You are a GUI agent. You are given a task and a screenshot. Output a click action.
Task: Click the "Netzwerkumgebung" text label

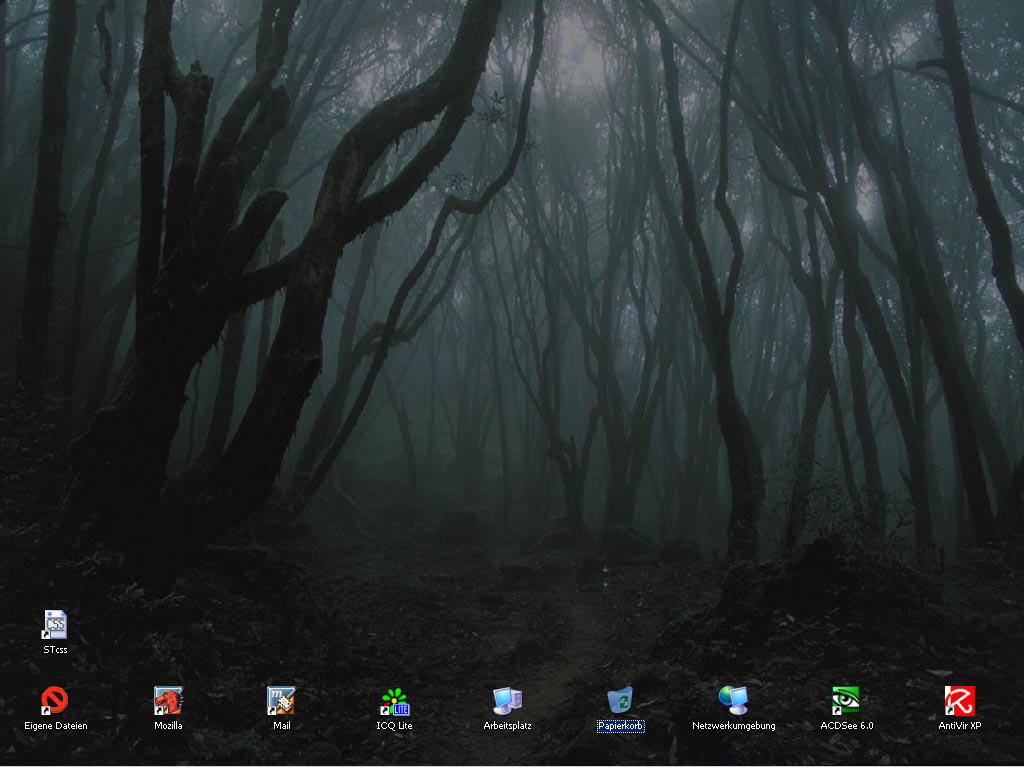[733, 726]
